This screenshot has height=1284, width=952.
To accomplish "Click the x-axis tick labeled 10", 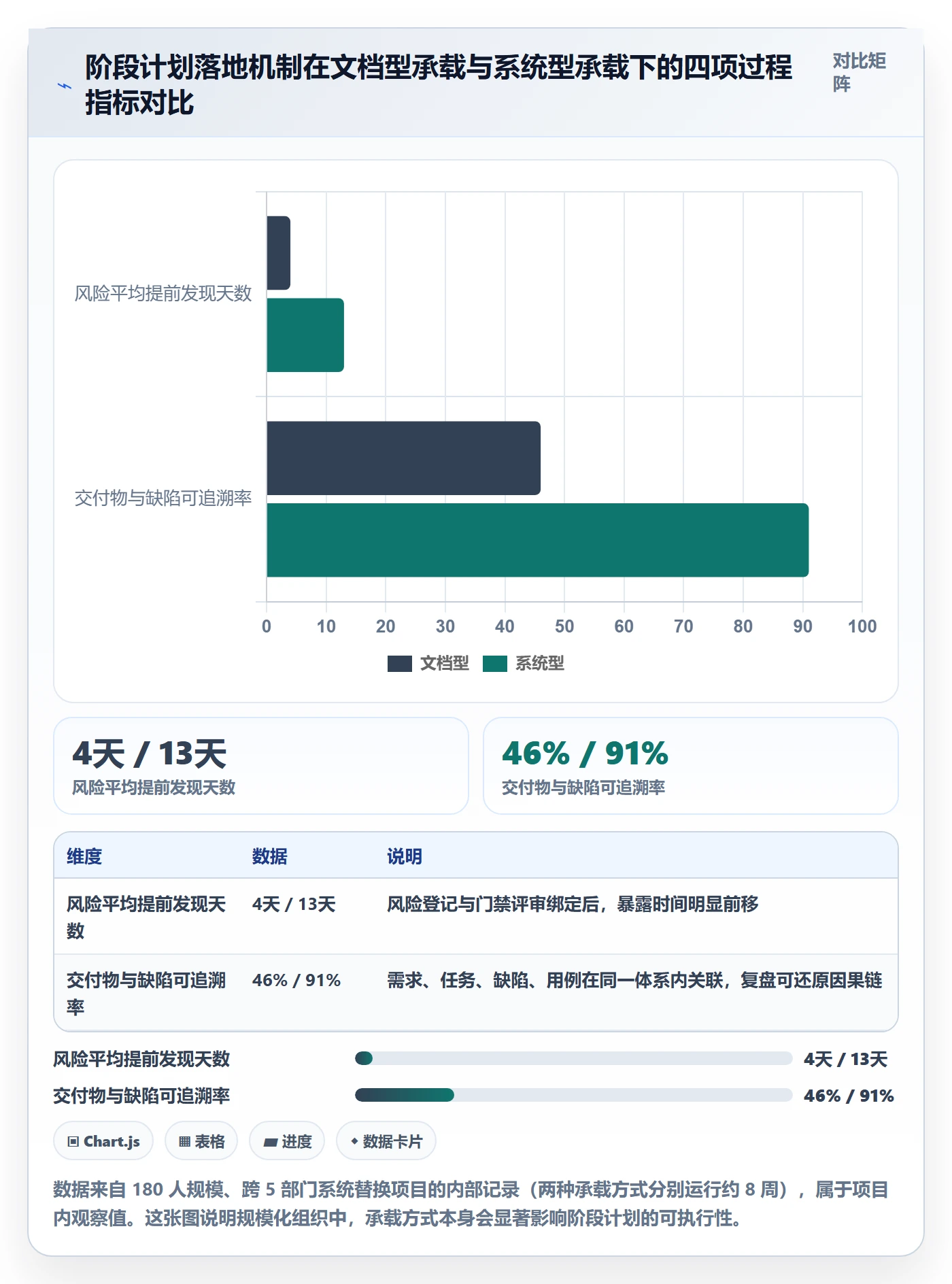I will click(326, 626).
